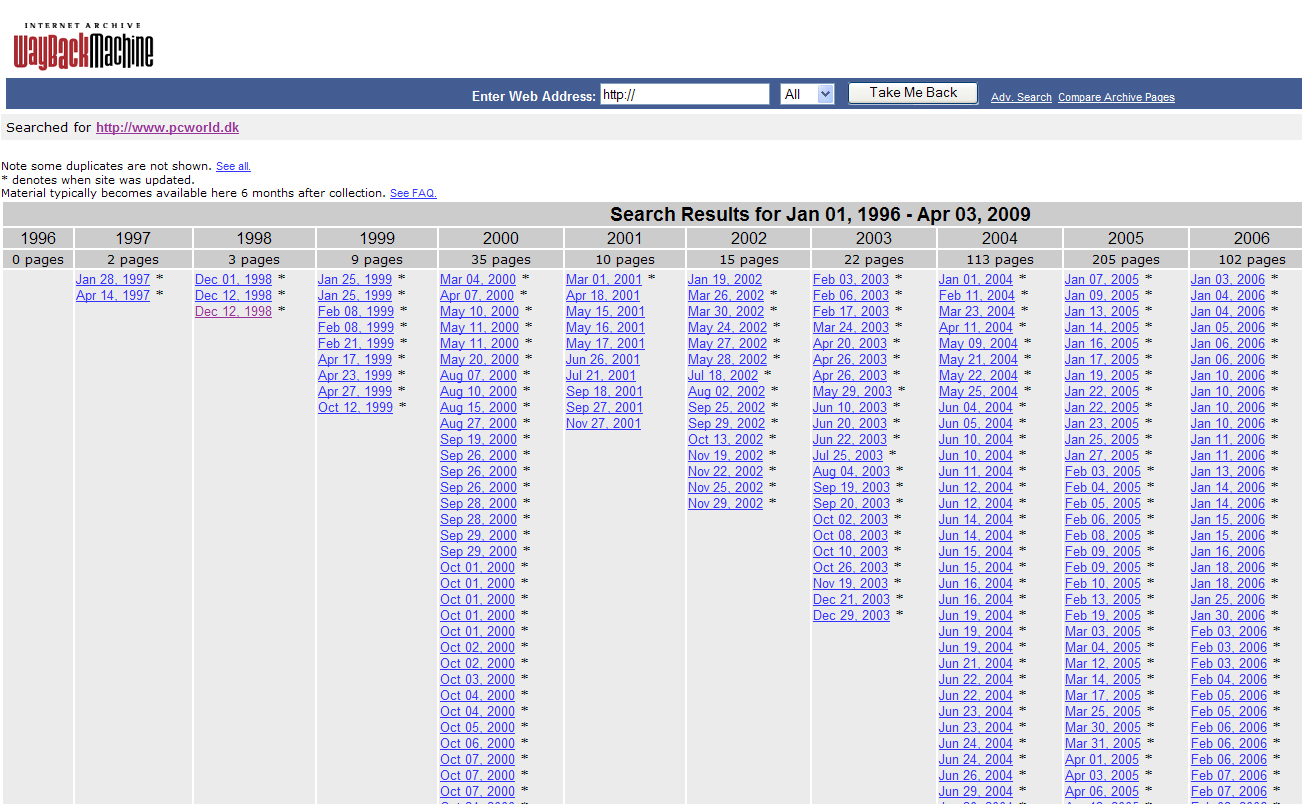1302x804 pixels.
Task: Open the Adv. Search link
Action: pos(1021,97)
